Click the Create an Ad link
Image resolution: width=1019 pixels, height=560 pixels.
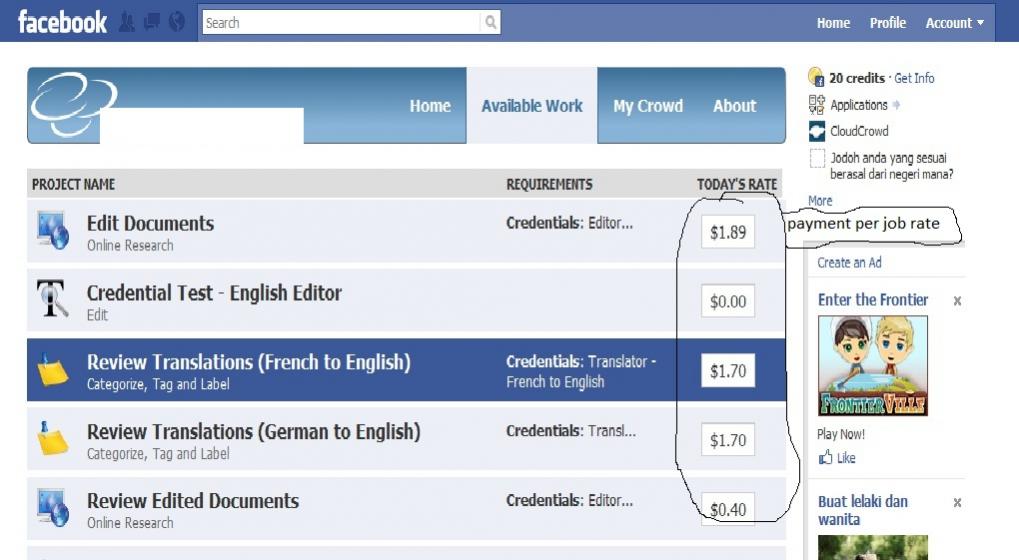(849, 262)
